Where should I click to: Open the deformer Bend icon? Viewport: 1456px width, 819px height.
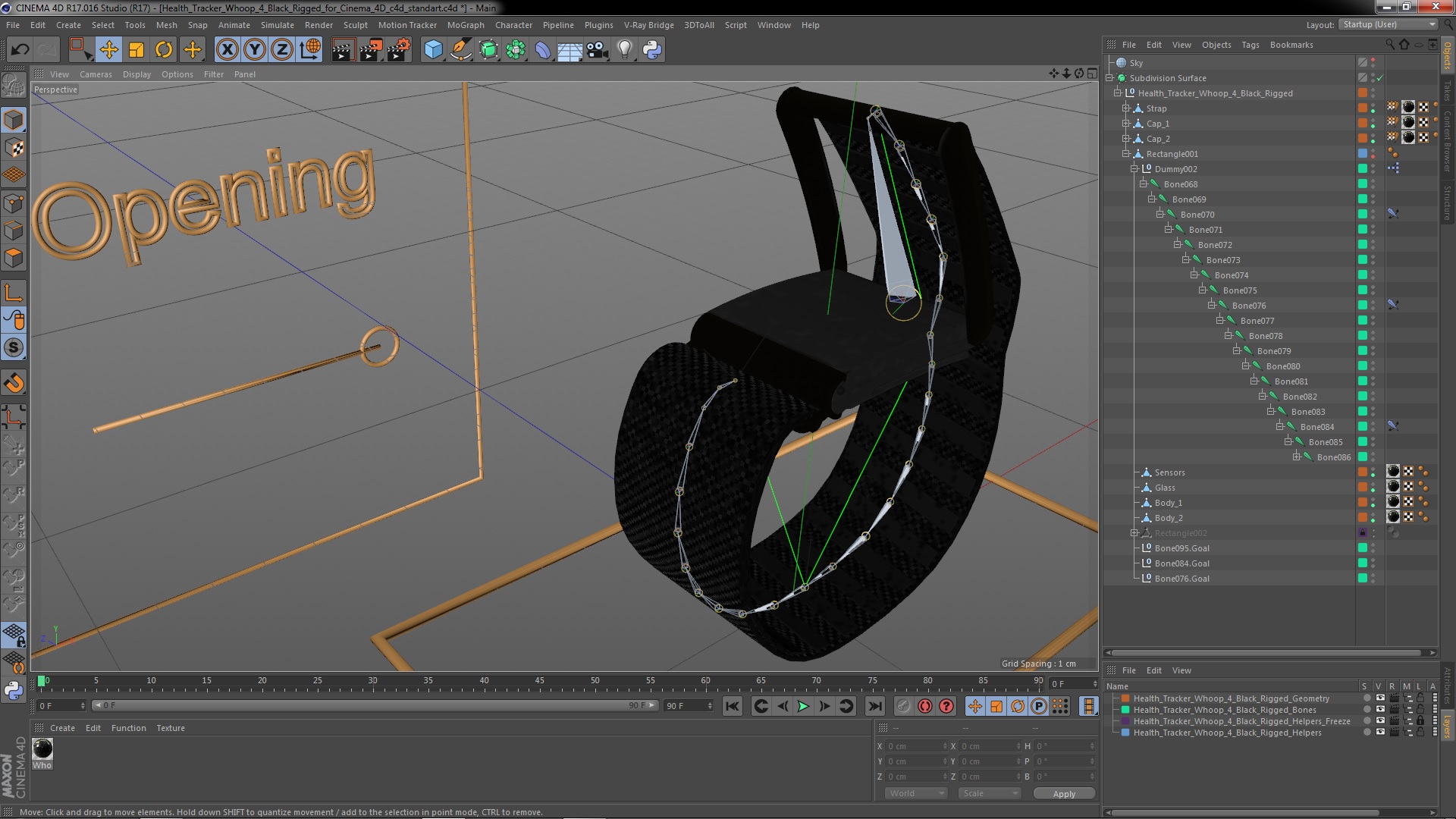pos(543,50)
